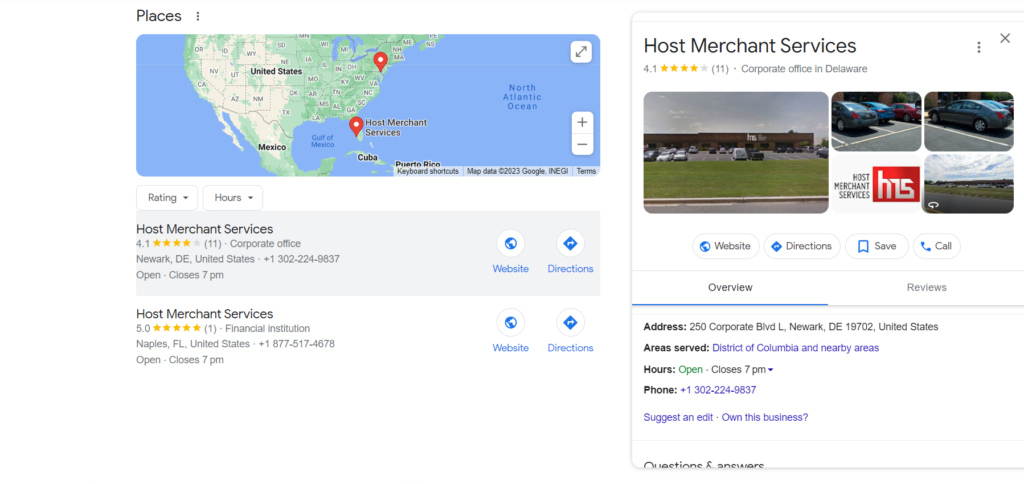Switch to the Reviews tab
The width and height of the screenshot is (1024, 484).
tap(926, 287)
